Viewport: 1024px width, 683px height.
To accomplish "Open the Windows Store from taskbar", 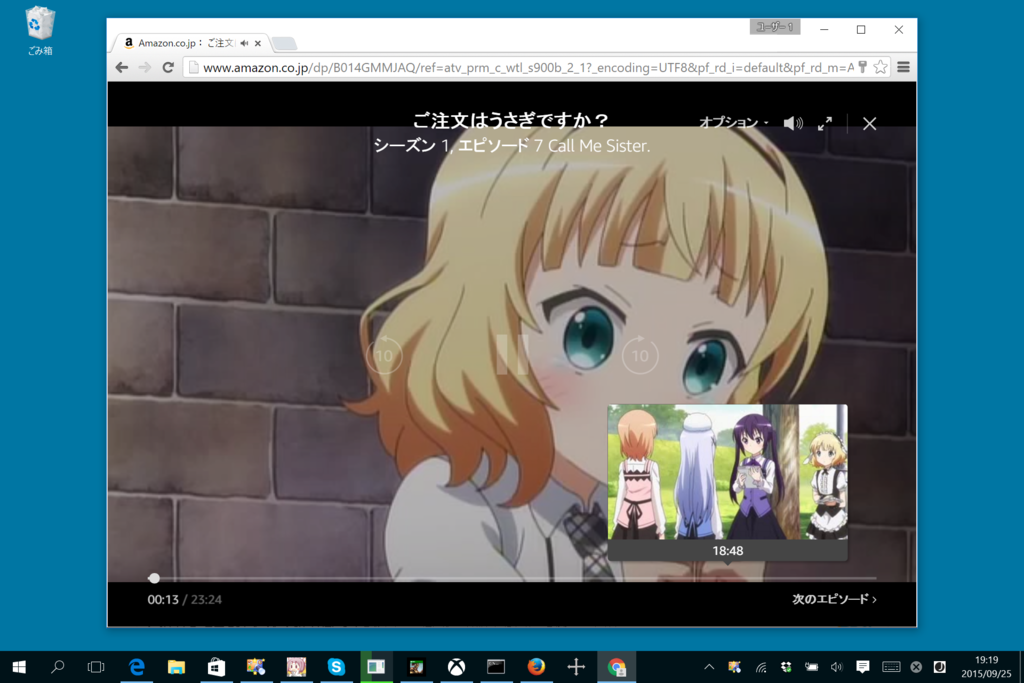I will (x=216, y=667).
